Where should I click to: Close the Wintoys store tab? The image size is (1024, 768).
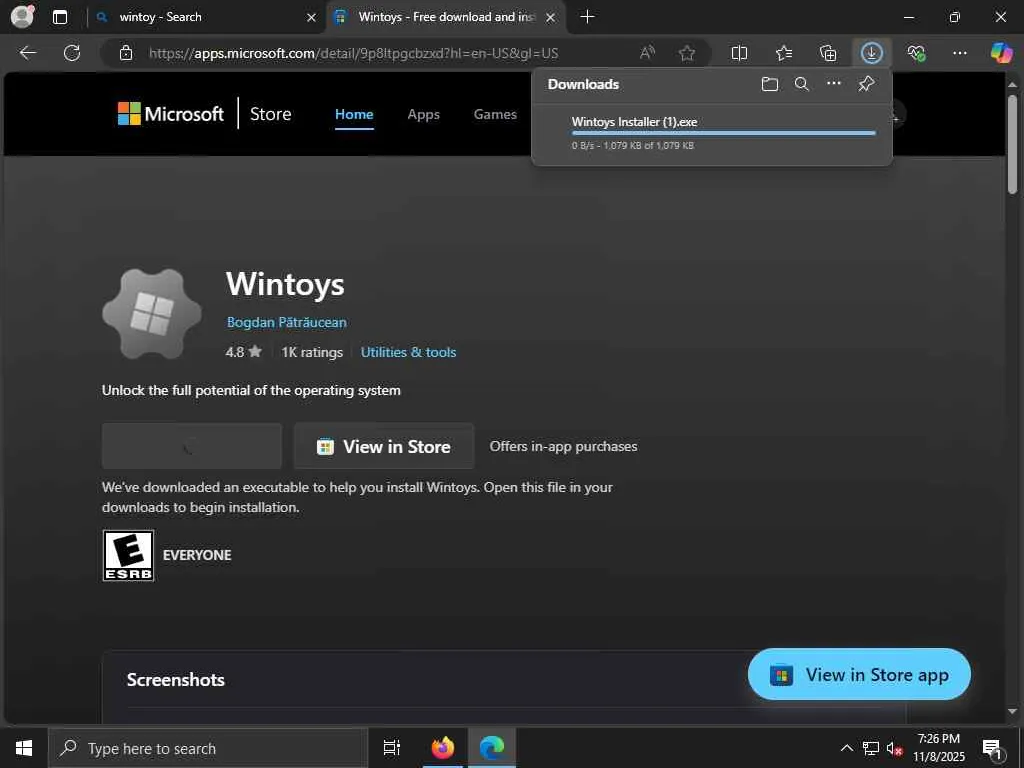551,18
